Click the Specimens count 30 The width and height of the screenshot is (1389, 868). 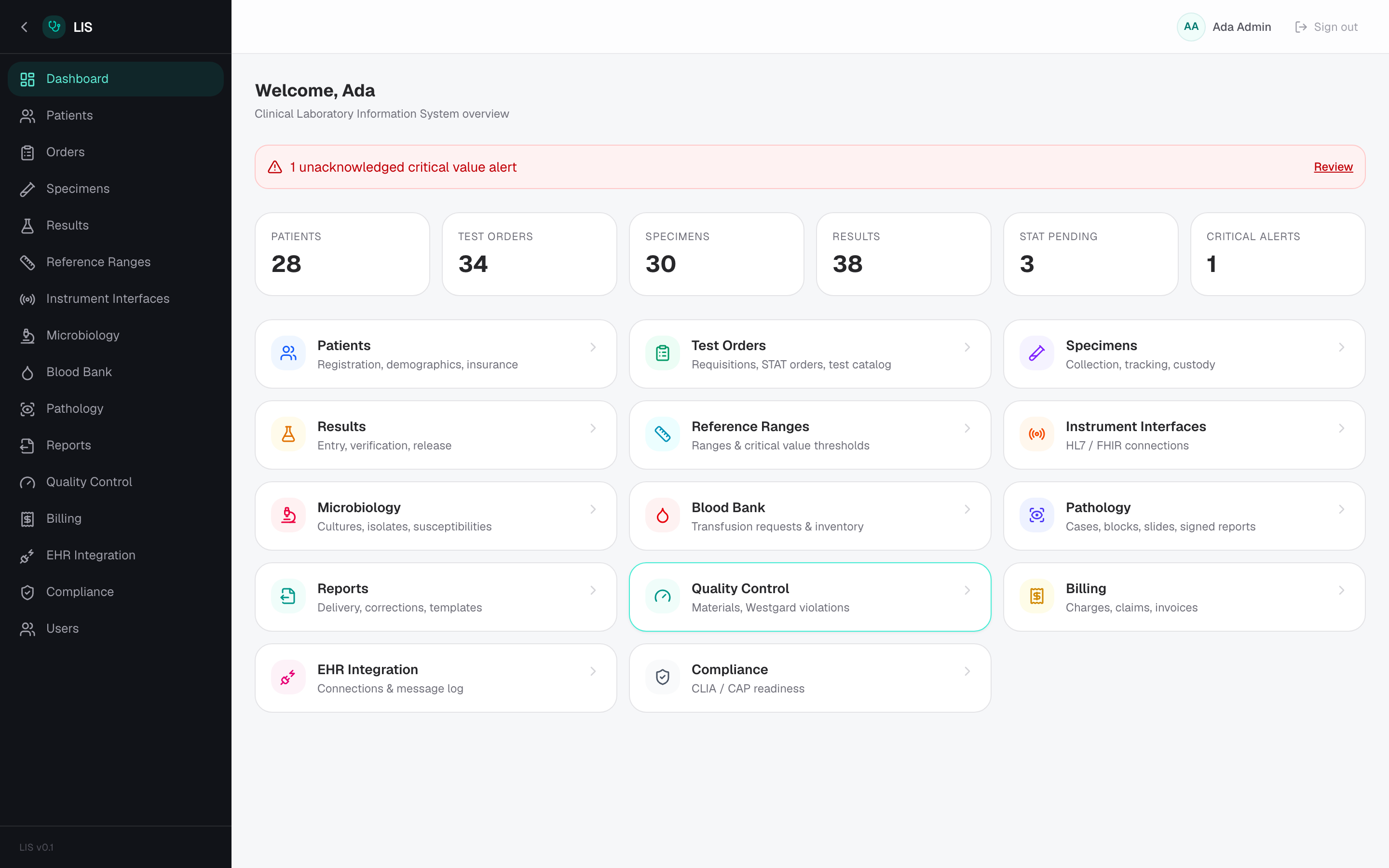pos(660,264)
